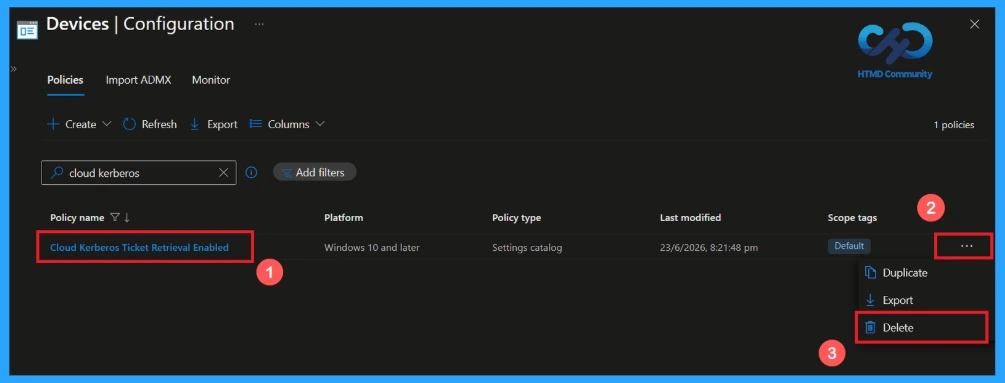Click the search info icon
Viewport: 1005px width, 383px height.
pyautogui.click(x=252, y=172)
